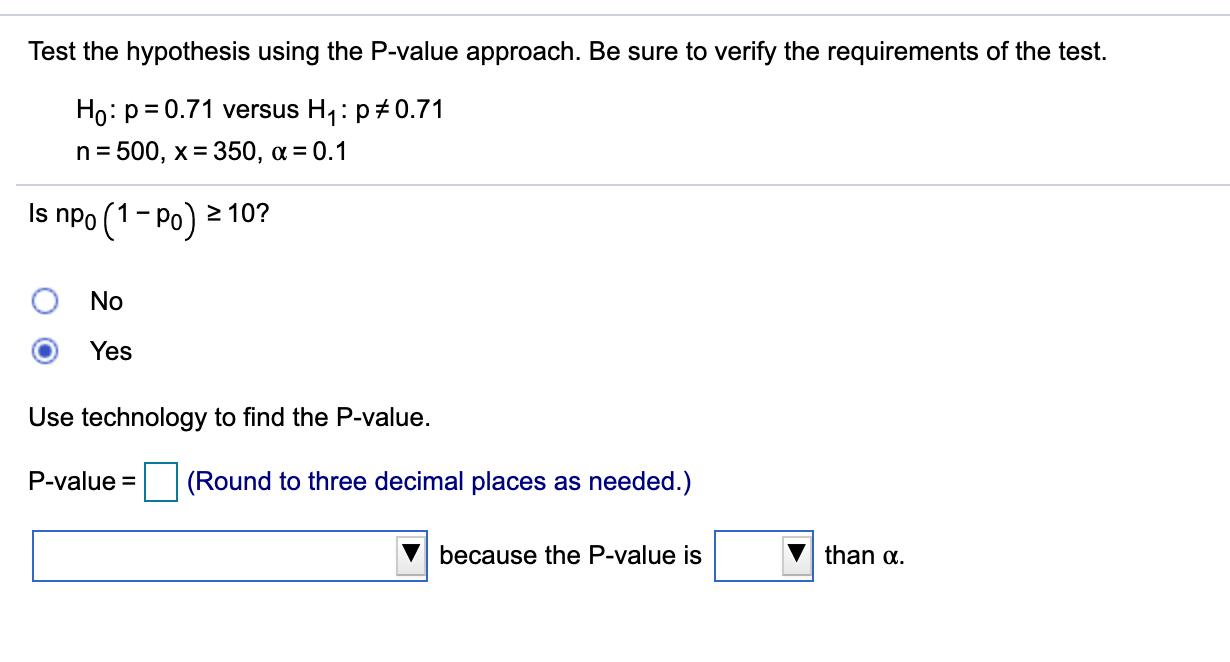The image size is (1230, 662).
Task: Click the unfilled No option circle
Action: [44, 300]
